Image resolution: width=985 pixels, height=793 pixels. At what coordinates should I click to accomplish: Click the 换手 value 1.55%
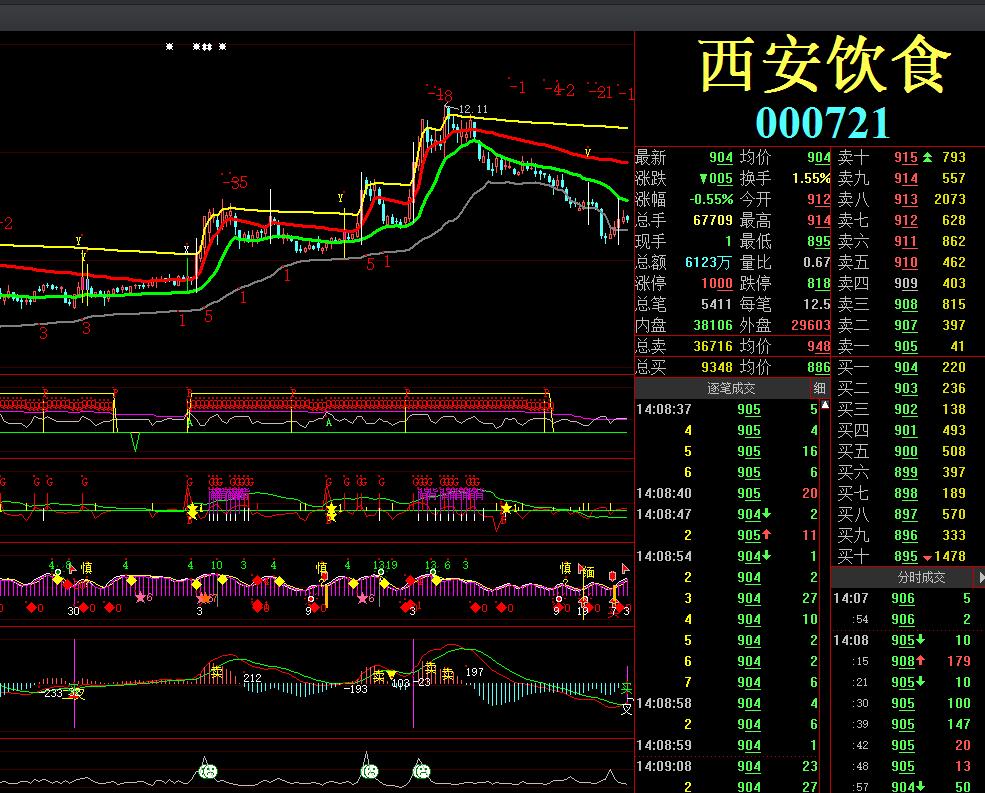tap(811, 178)
